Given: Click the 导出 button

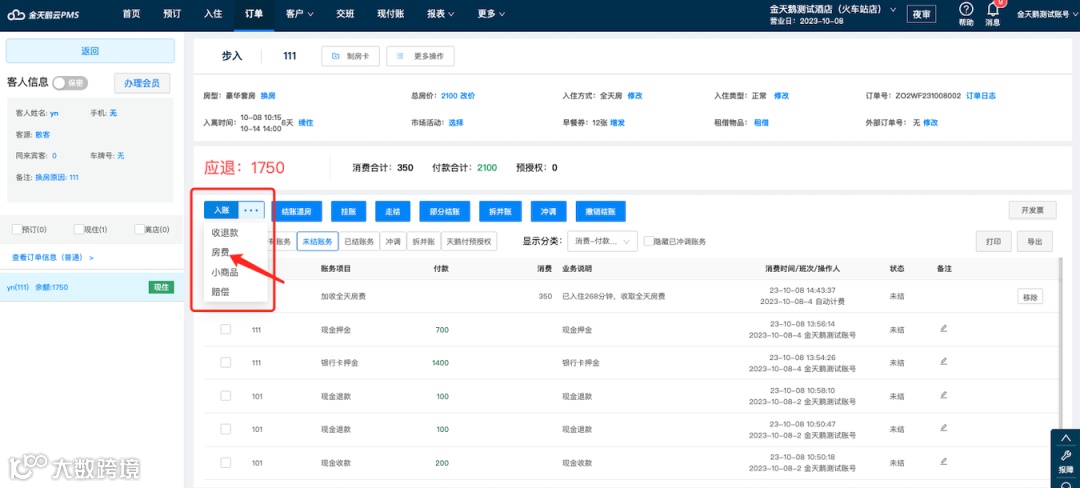Looking at the screenshot, I should (1035, 242).
